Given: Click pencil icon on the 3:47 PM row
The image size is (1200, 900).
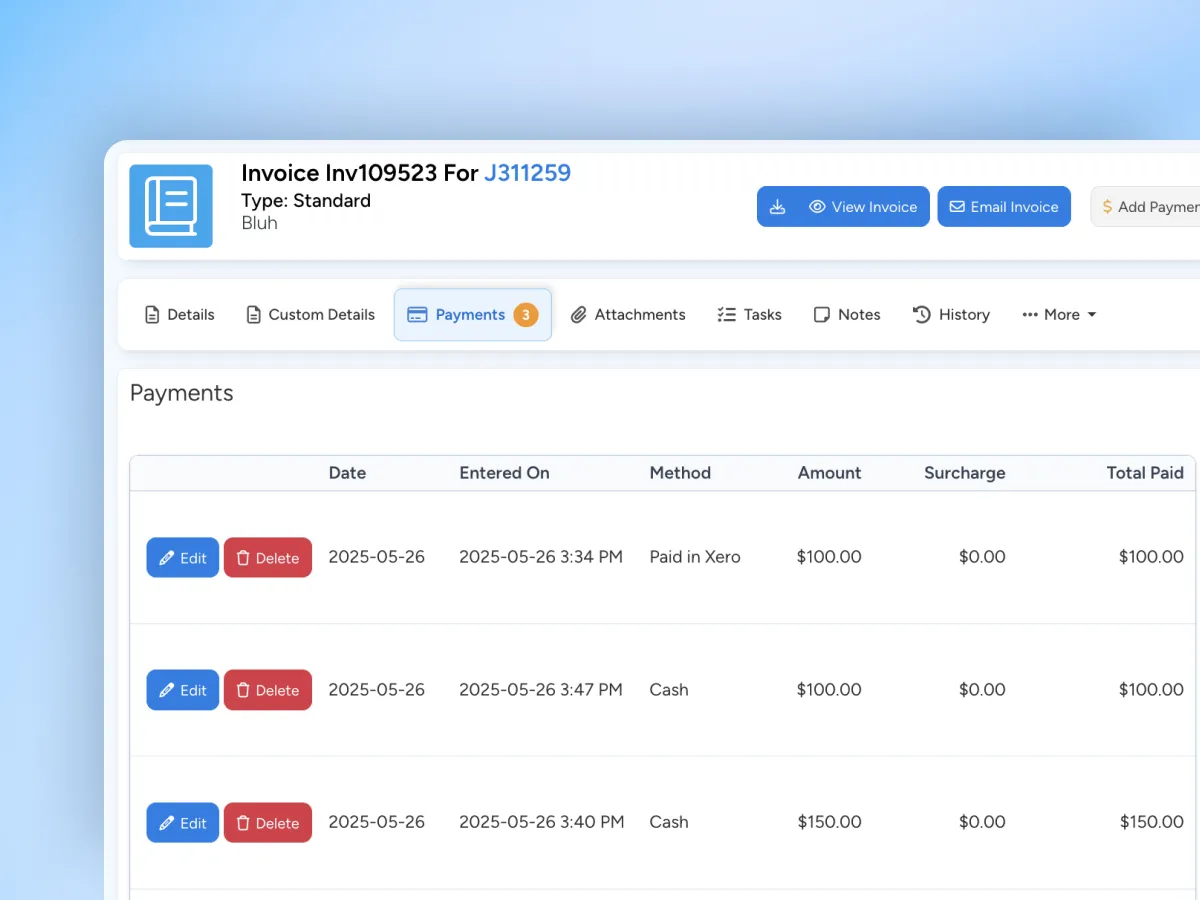Looking at the screenshot, I should click(x=167, y=690).
